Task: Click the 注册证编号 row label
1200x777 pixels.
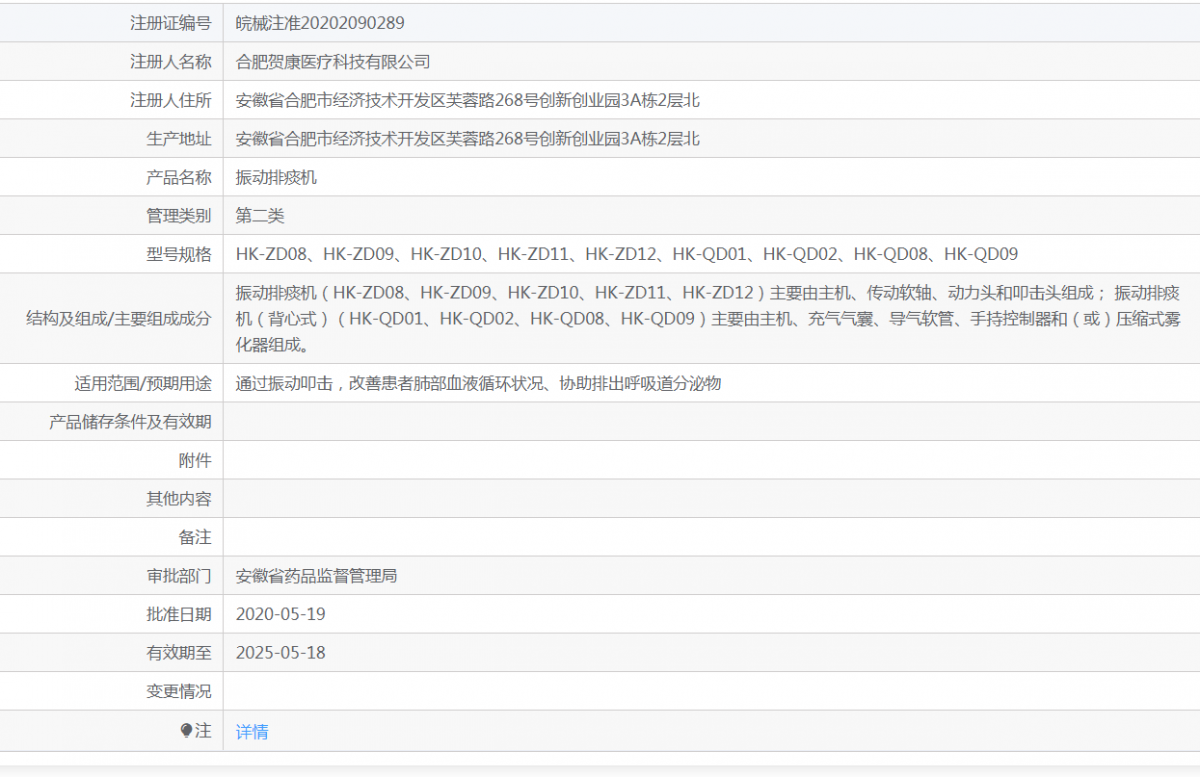Action: coord(171,23)
